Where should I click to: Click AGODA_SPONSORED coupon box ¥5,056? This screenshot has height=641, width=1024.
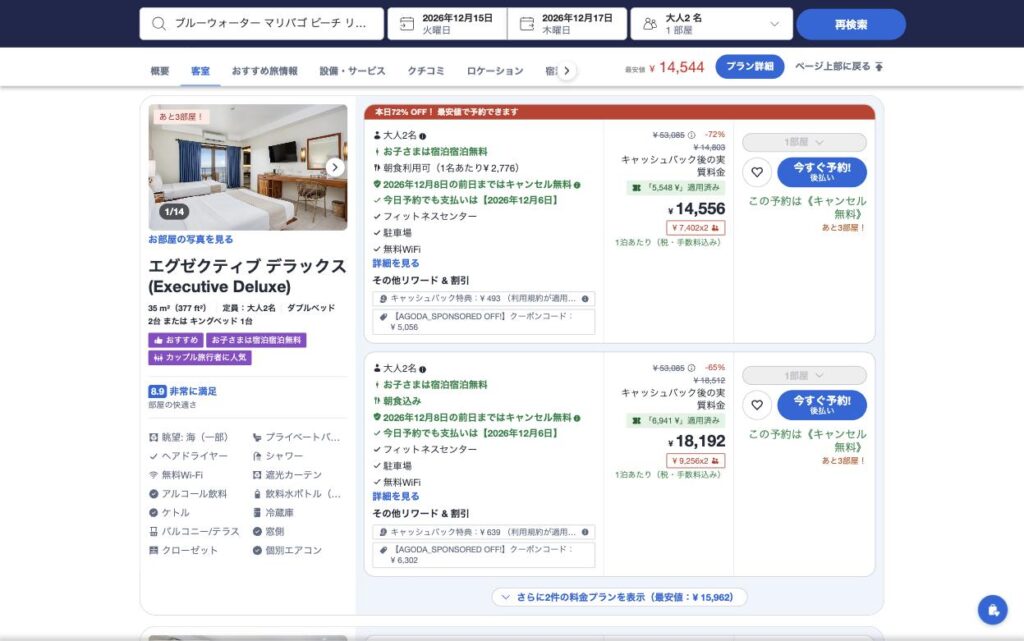[483, 322]
